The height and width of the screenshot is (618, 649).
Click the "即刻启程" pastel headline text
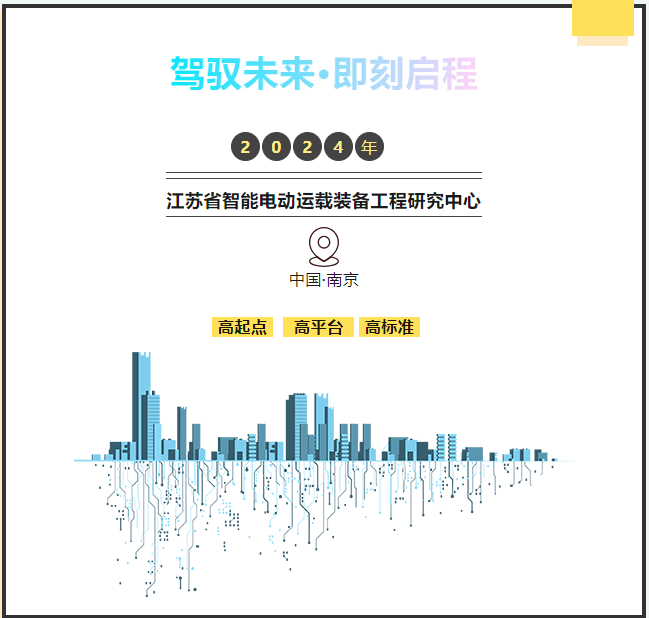(x=405, y=74)
